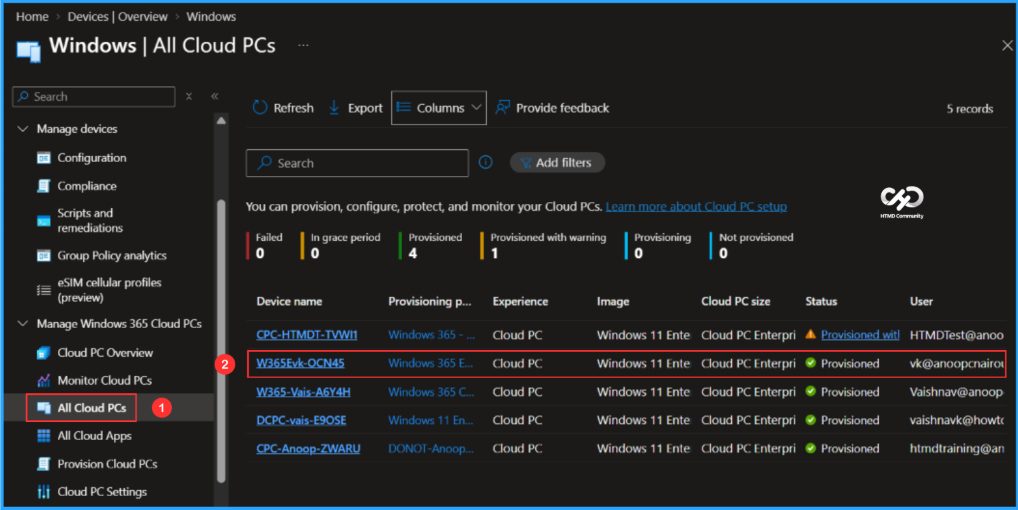Image resolution: width=1018 pixels, height=510 pixels.
Task: Open Cloud PC Overview
Action: 105,353
